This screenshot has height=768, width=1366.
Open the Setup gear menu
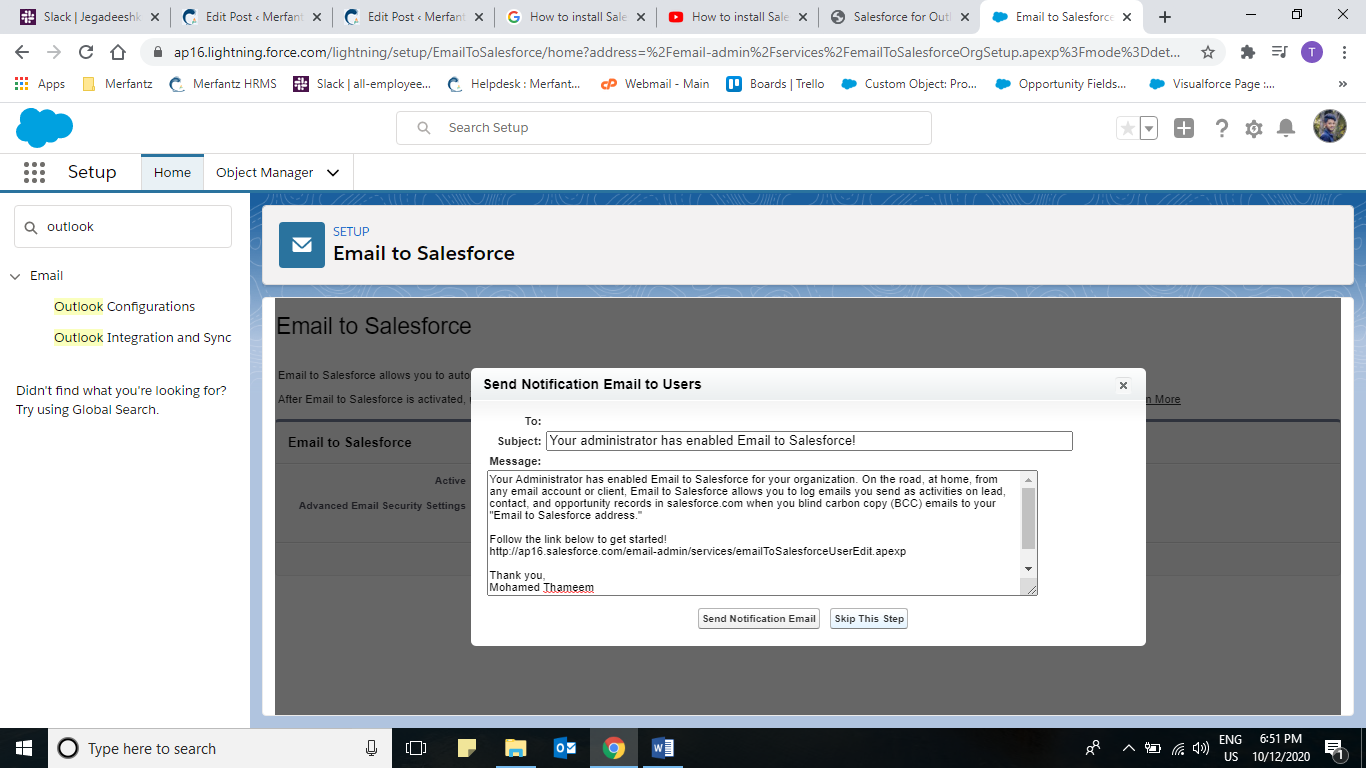point(1253,128)
